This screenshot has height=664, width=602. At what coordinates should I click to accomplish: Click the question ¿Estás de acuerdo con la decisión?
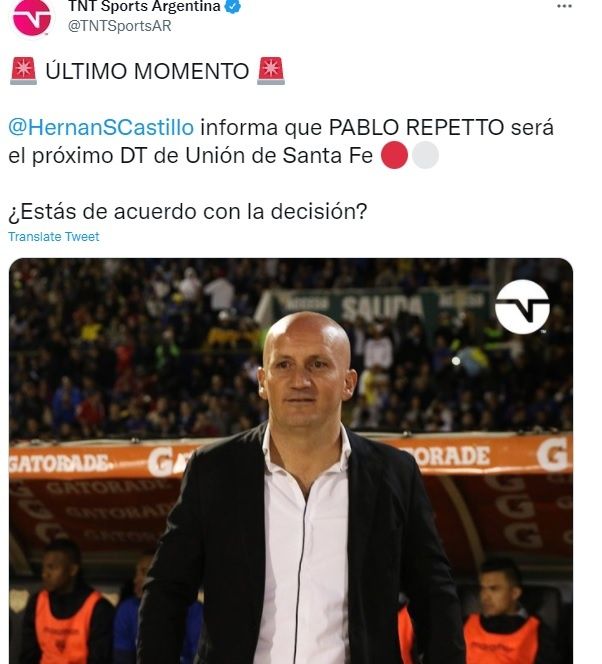pos(188,212)
